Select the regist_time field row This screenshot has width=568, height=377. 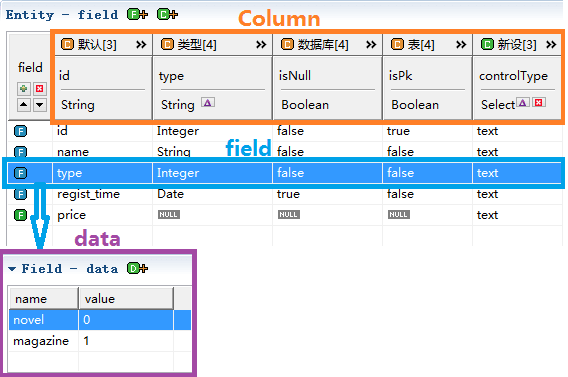[x=285, y=194]
